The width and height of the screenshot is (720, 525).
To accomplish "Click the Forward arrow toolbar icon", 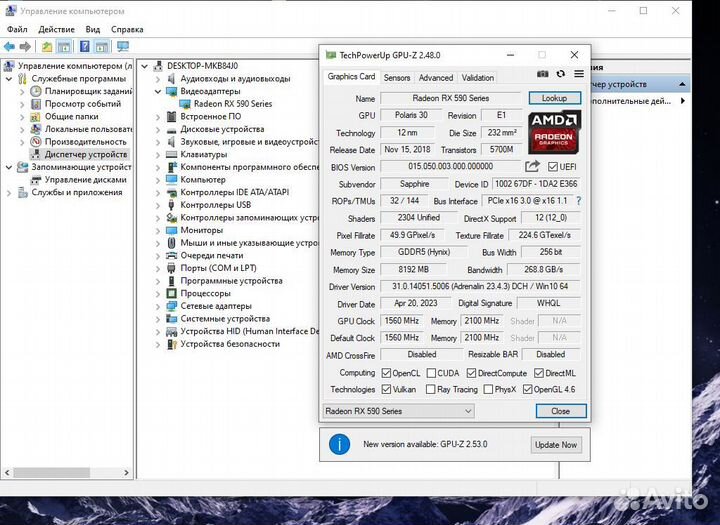I will (x=25, y=46).
